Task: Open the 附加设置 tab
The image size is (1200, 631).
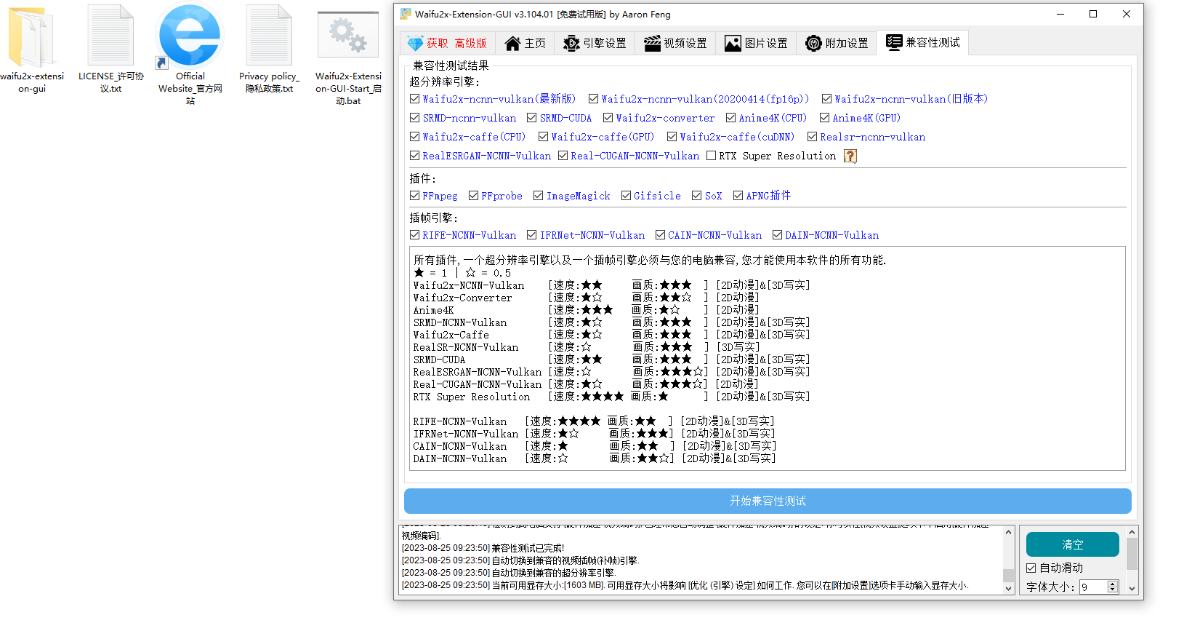Action: [x=836, y=43]
